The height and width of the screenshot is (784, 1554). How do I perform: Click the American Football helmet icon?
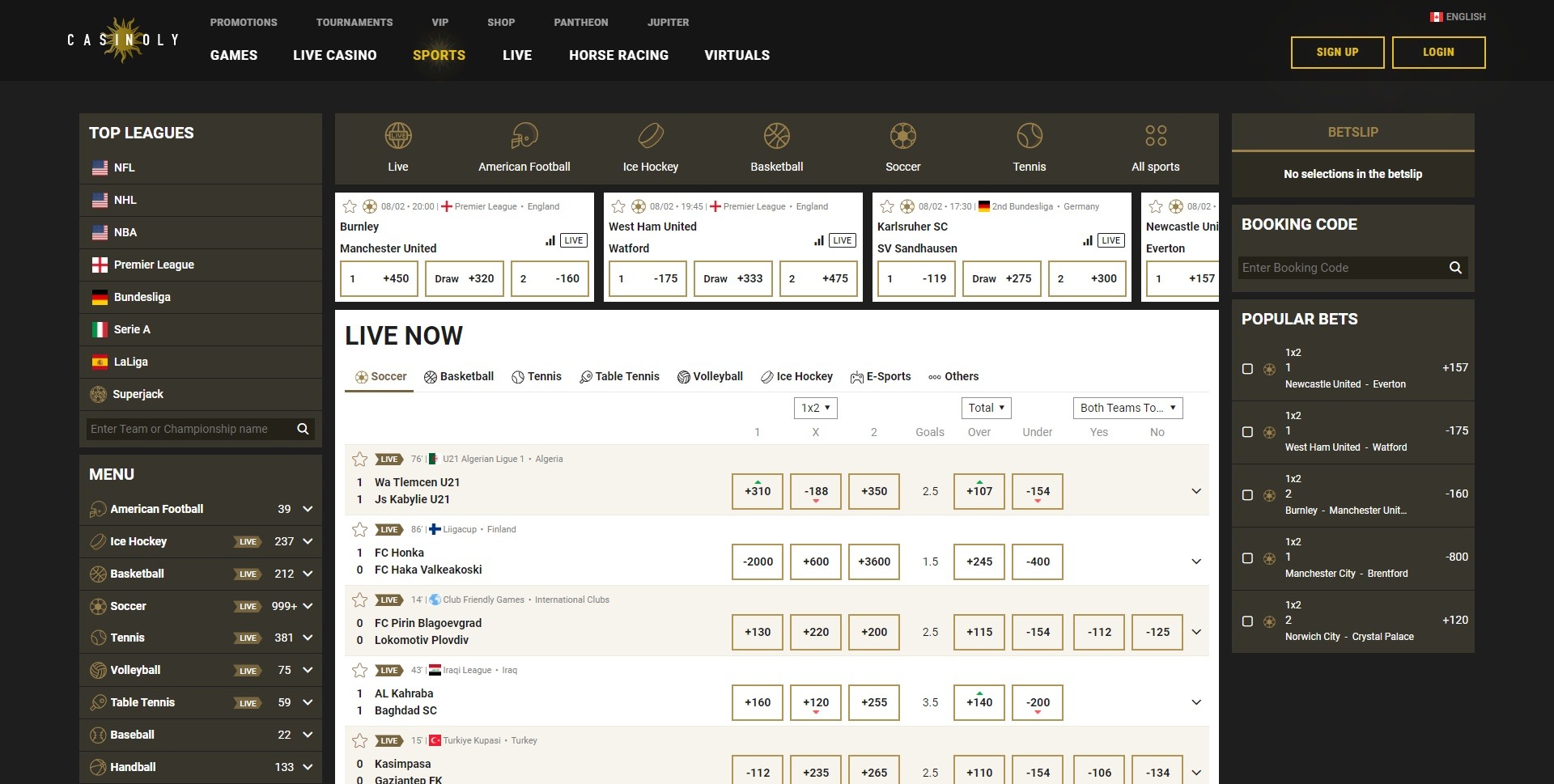[524, 136]
